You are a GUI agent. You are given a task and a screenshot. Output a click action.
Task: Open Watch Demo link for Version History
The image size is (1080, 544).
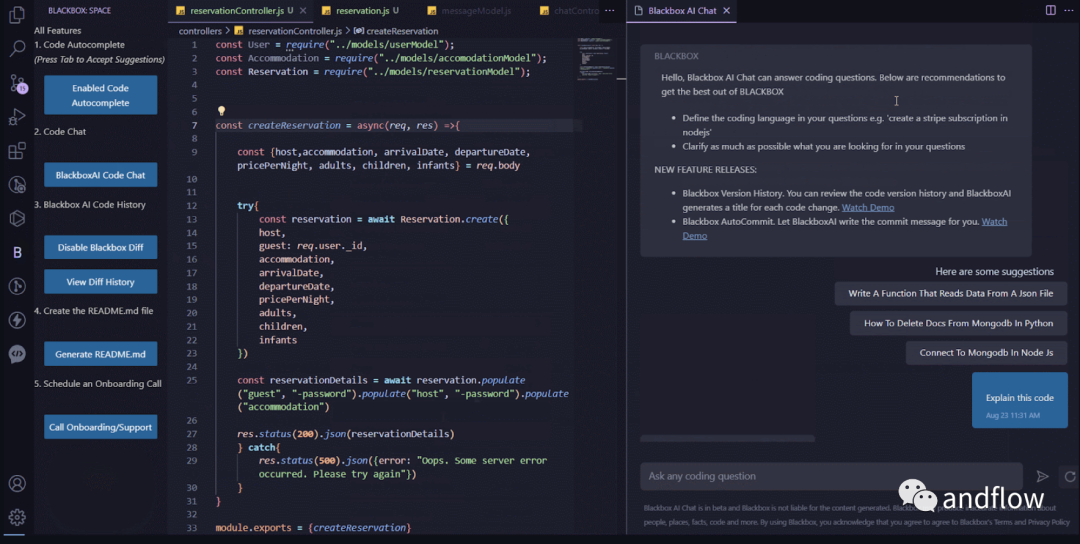[x=868, y=207]
